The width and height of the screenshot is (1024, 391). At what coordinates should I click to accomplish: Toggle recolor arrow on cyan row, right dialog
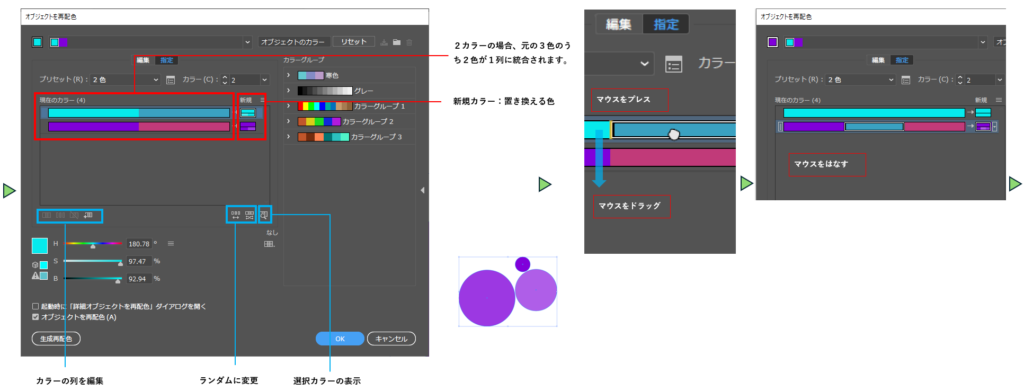click(970, 113)
